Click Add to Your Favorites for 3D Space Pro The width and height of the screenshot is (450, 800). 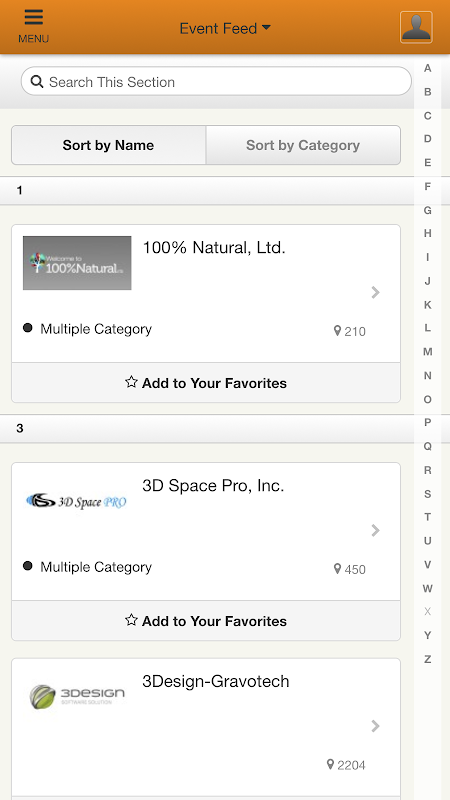click(206, 621)
